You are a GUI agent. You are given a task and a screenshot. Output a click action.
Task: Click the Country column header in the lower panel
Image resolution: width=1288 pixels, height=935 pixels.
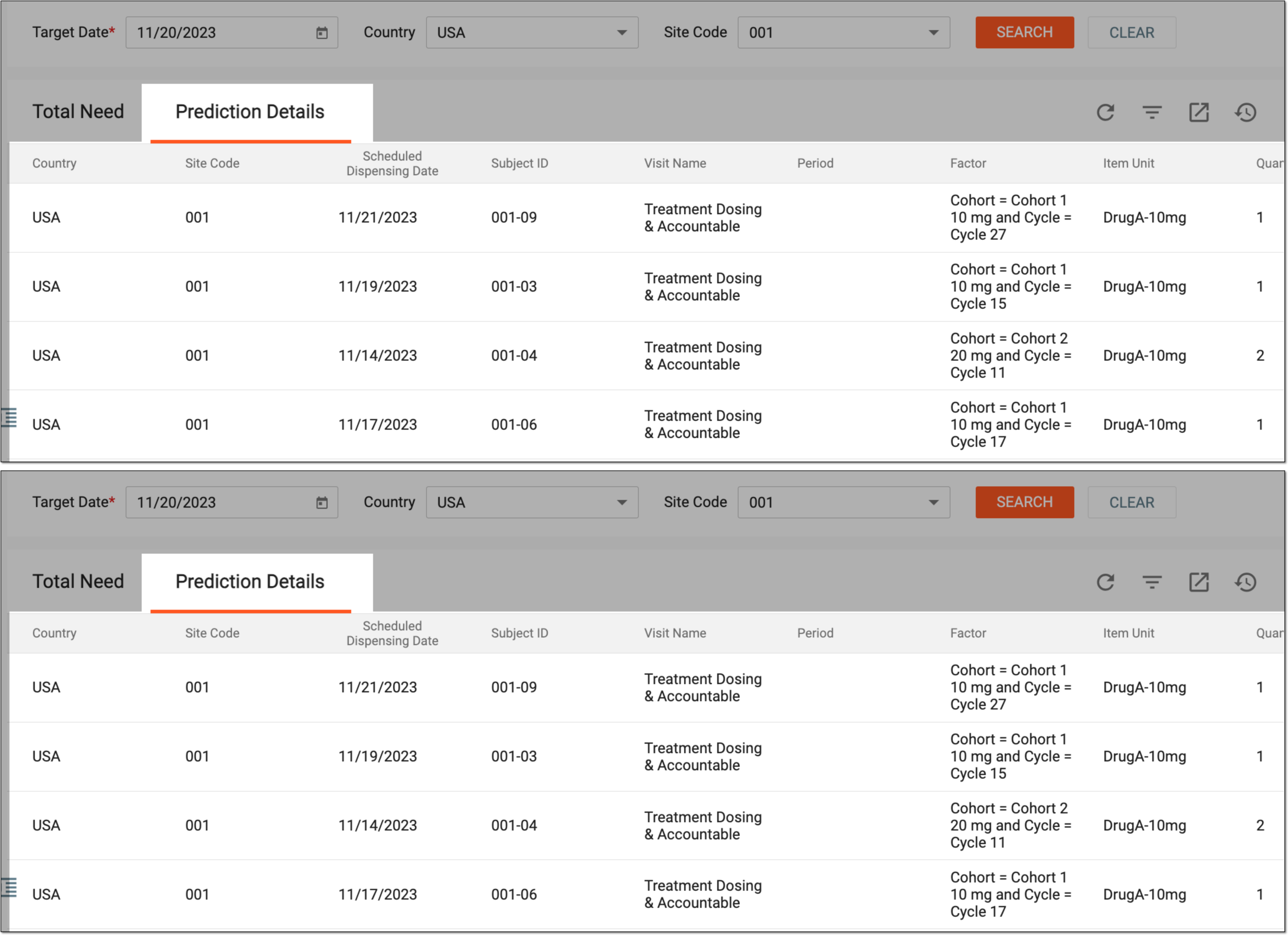pyautogui.click(x=54, y=633)
